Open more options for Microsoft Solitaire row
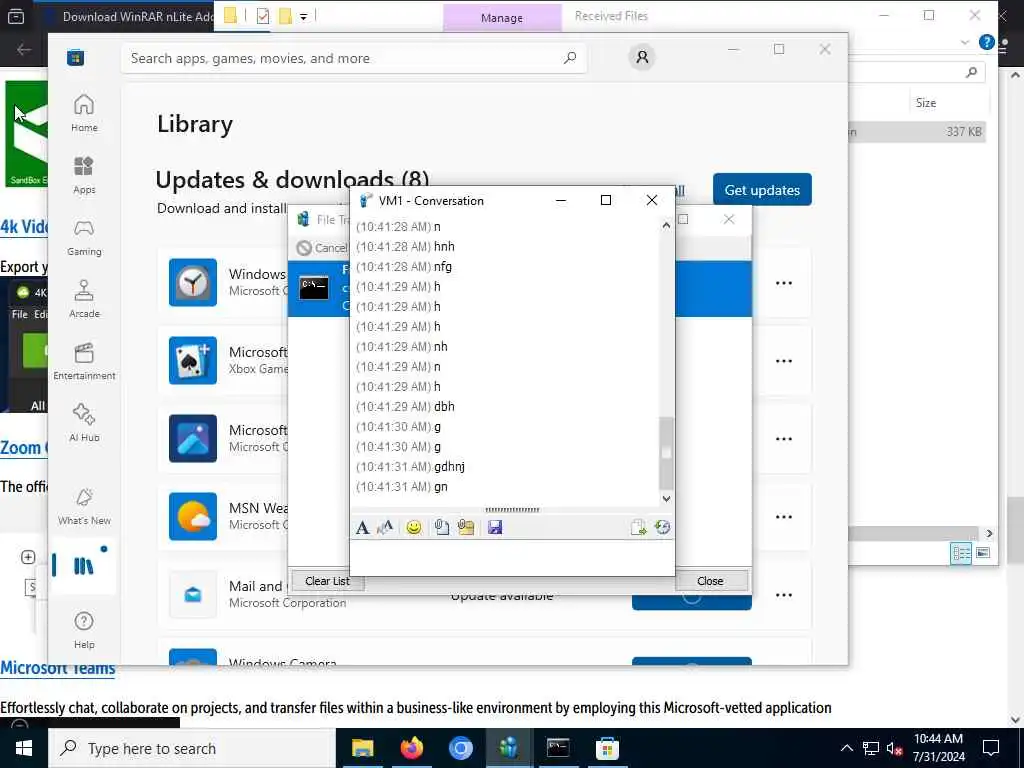Screen dimensions: 1024x768 pyautogui.click(x=784, y=360)
